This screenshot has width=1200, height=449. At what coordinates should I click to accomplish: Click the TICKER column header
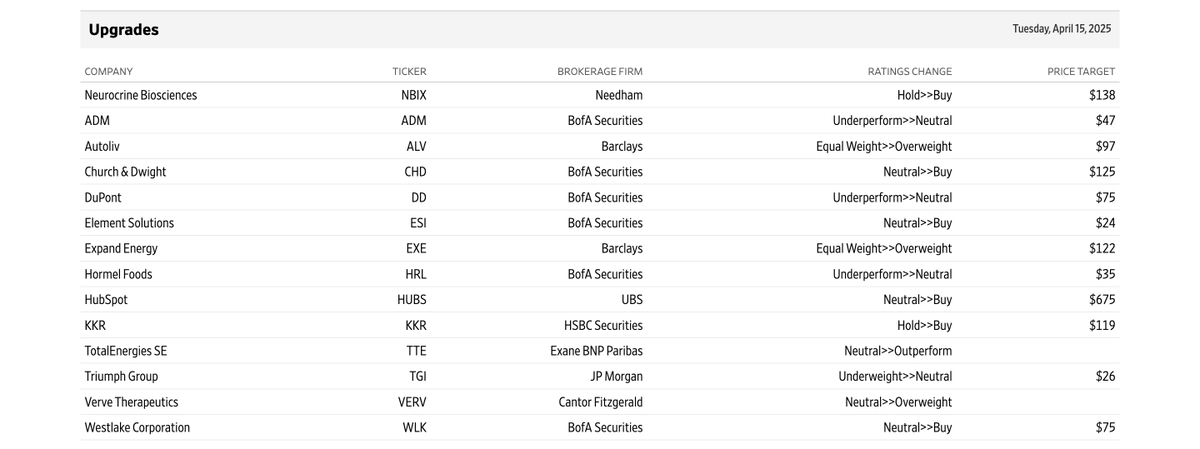(409, 72)
